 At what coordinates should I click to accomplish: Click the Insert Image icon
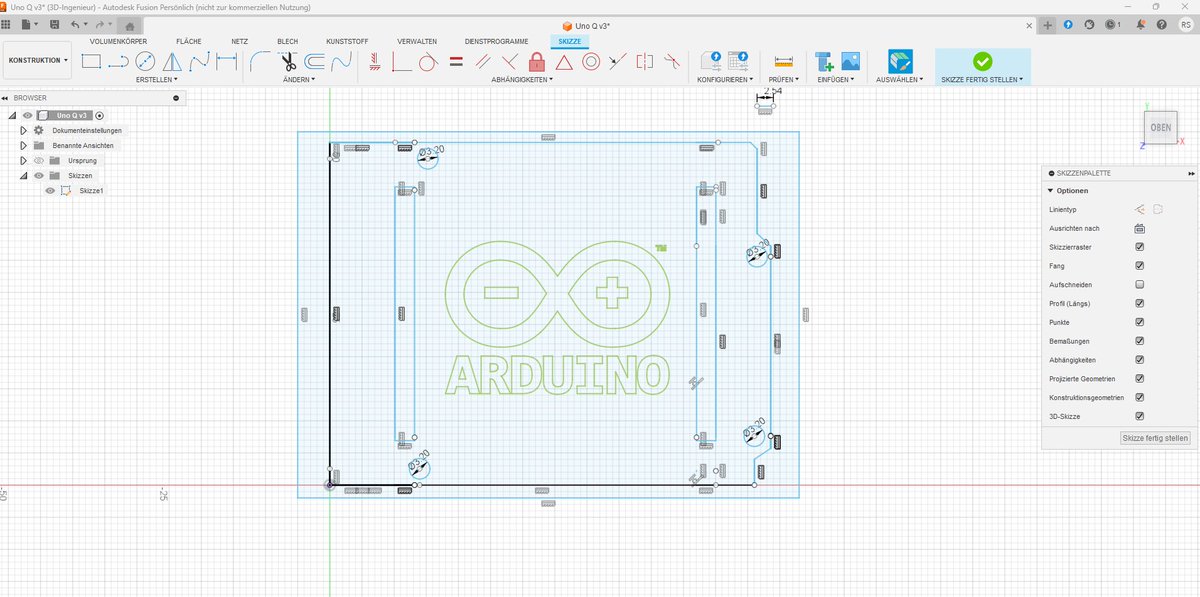[x=851, y=61]
